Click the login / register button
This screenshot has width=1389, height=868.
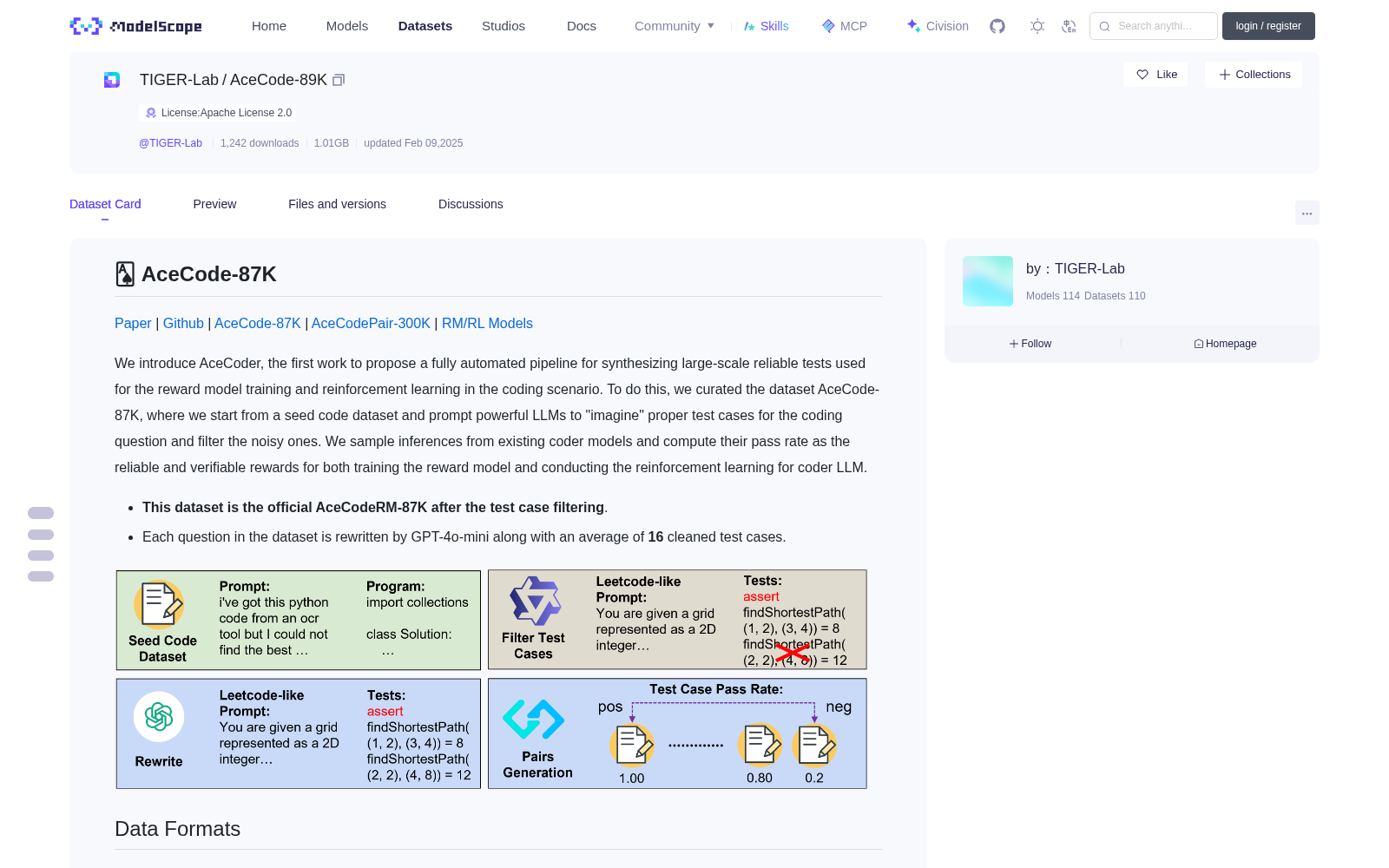click(x=1268, y=26)
